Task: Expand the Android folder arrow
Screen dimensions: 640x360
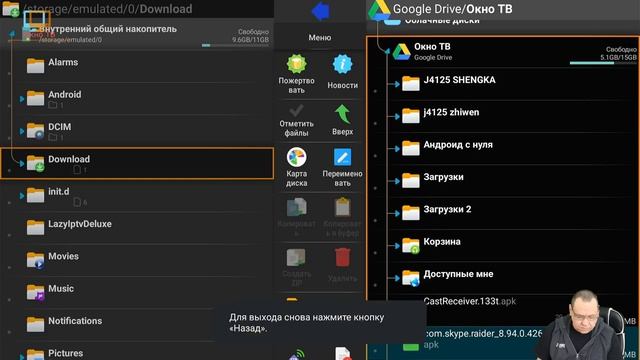Action: pos(22,99)
